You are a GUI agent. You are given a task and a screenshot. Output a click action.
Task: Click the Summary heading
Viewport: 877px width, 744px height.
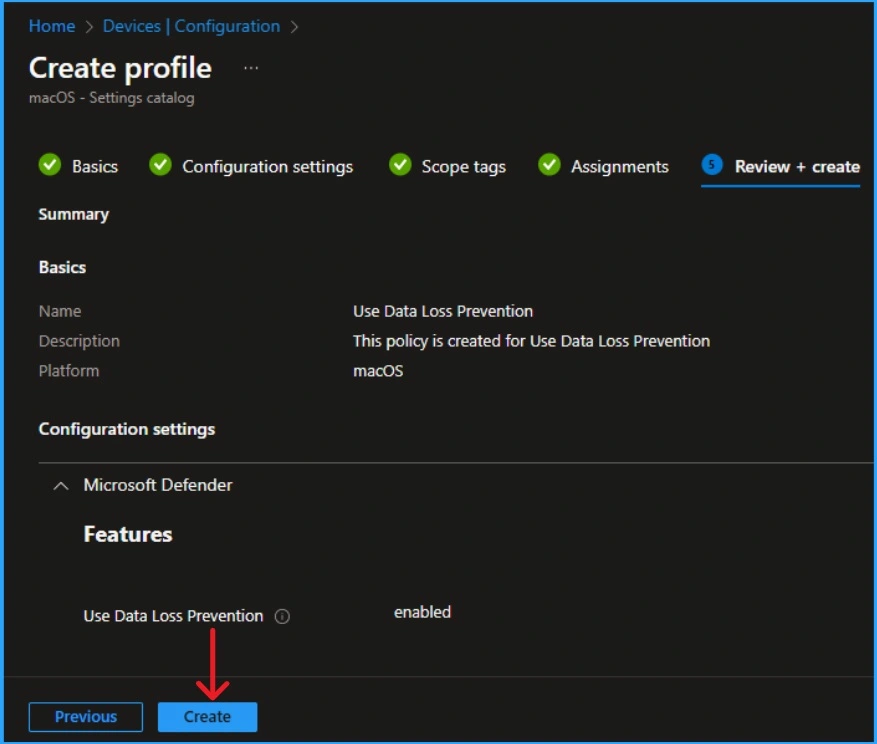pyautogui.click(x=74, y=215)
